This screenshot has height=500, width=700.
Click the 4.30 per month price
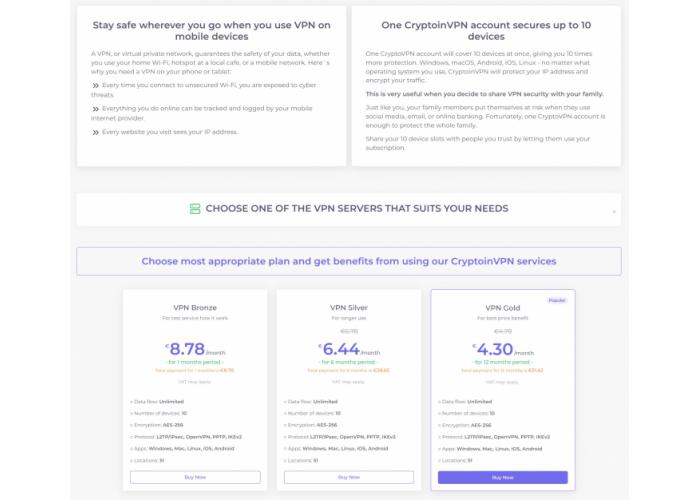point(503,349)
